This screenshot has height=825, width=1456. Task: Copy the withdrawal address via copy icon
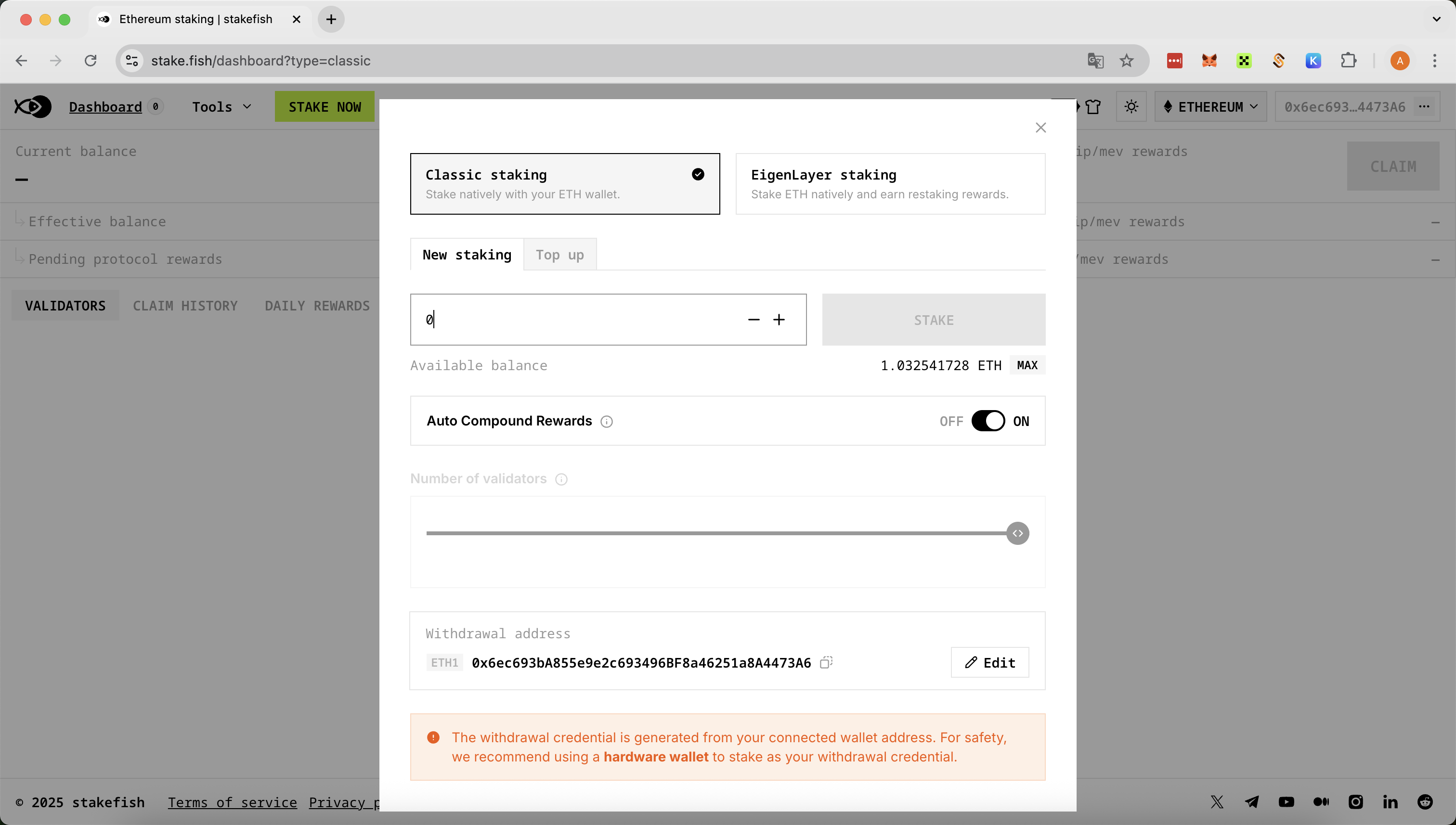click(826, 662)
